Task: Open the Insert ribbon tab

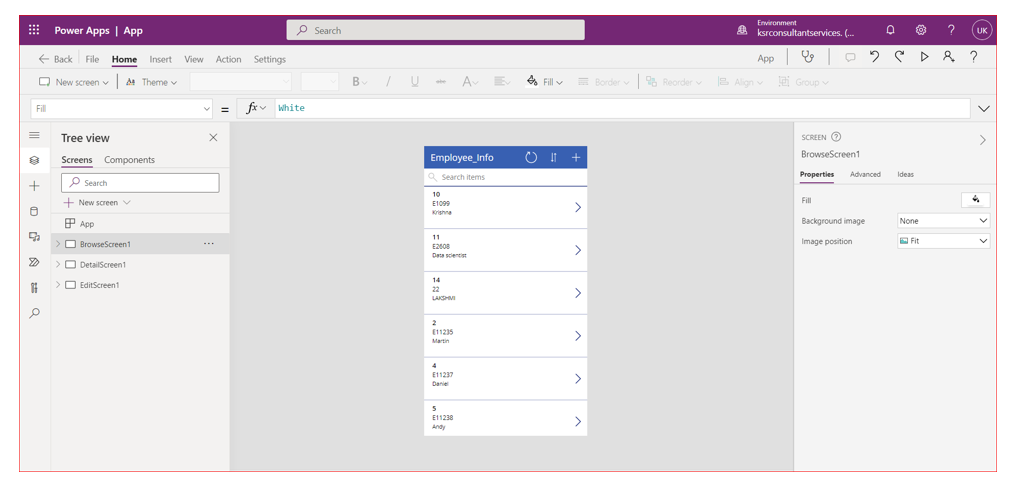Action: pyautogui.click(x=161, y=59)
